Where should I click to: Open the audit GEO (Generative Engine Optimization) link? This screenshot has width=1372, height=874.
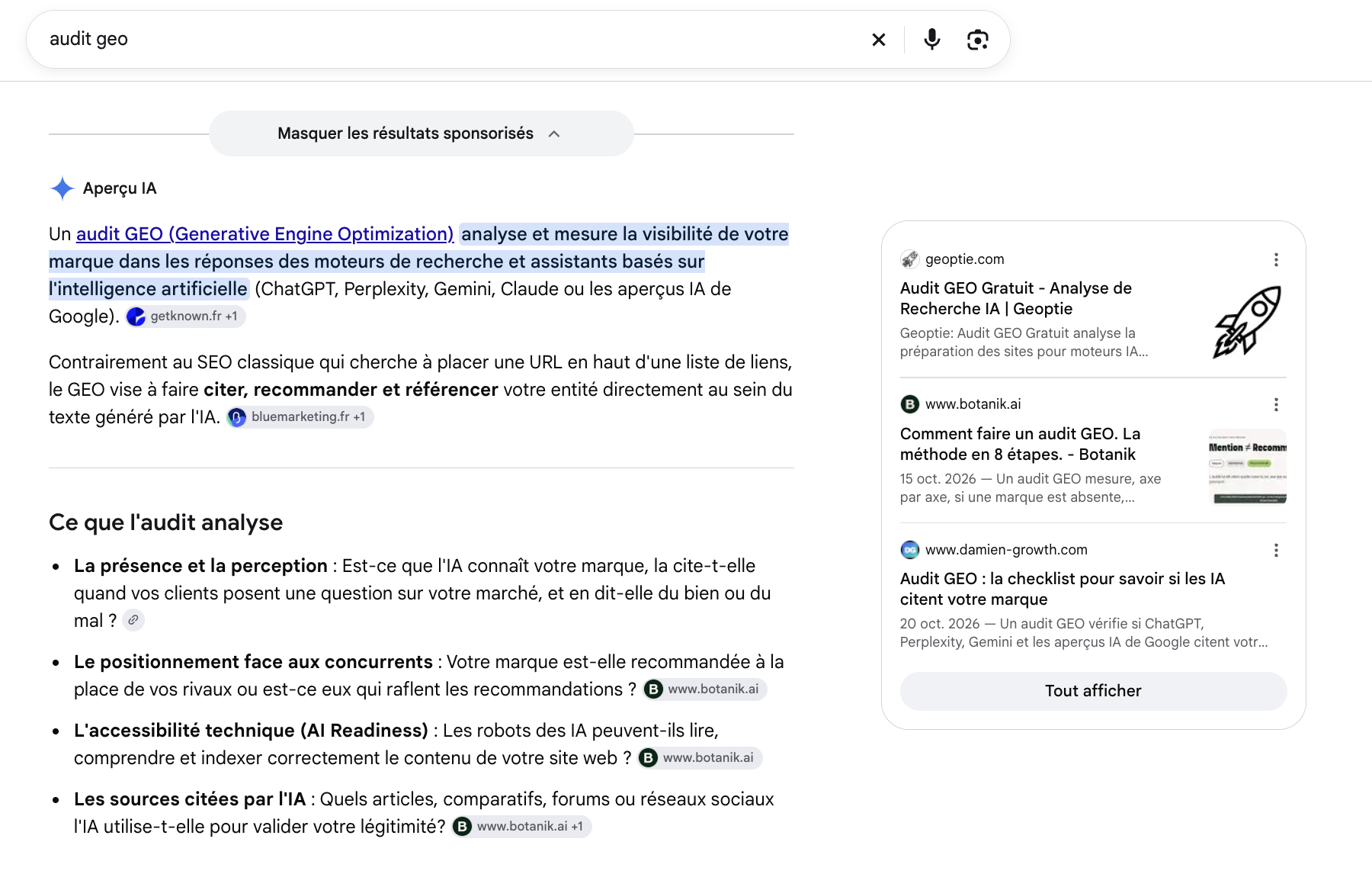tap(265, 234)
